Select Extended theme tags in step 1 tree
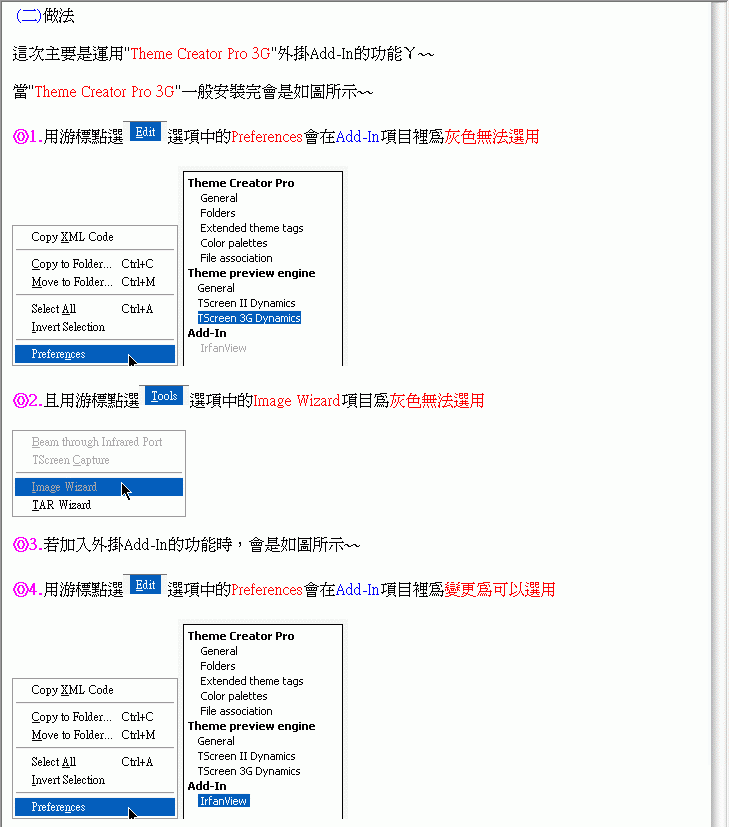 pyautogui.click(x=252, y=228)
